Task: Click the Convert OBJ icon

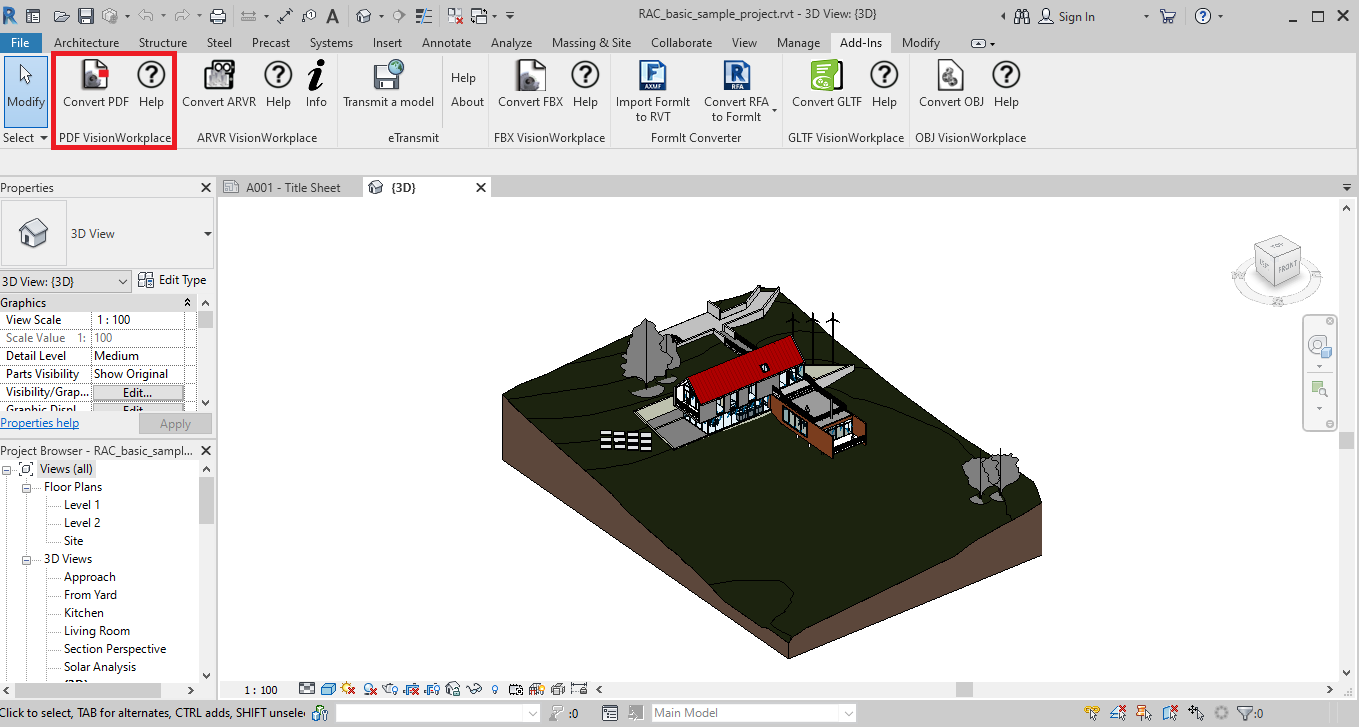Action: (951, 76)
